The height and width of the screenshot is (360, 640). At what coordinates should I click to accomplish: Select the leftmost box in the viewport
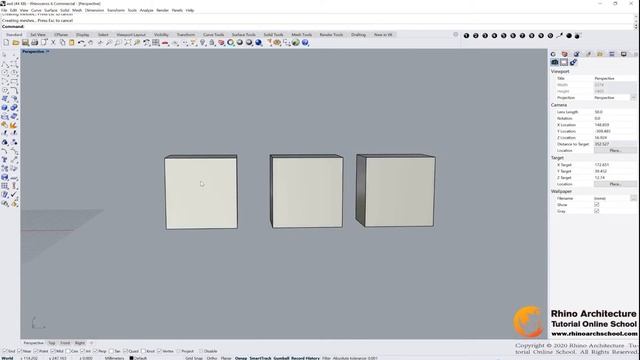click(201, 192)
